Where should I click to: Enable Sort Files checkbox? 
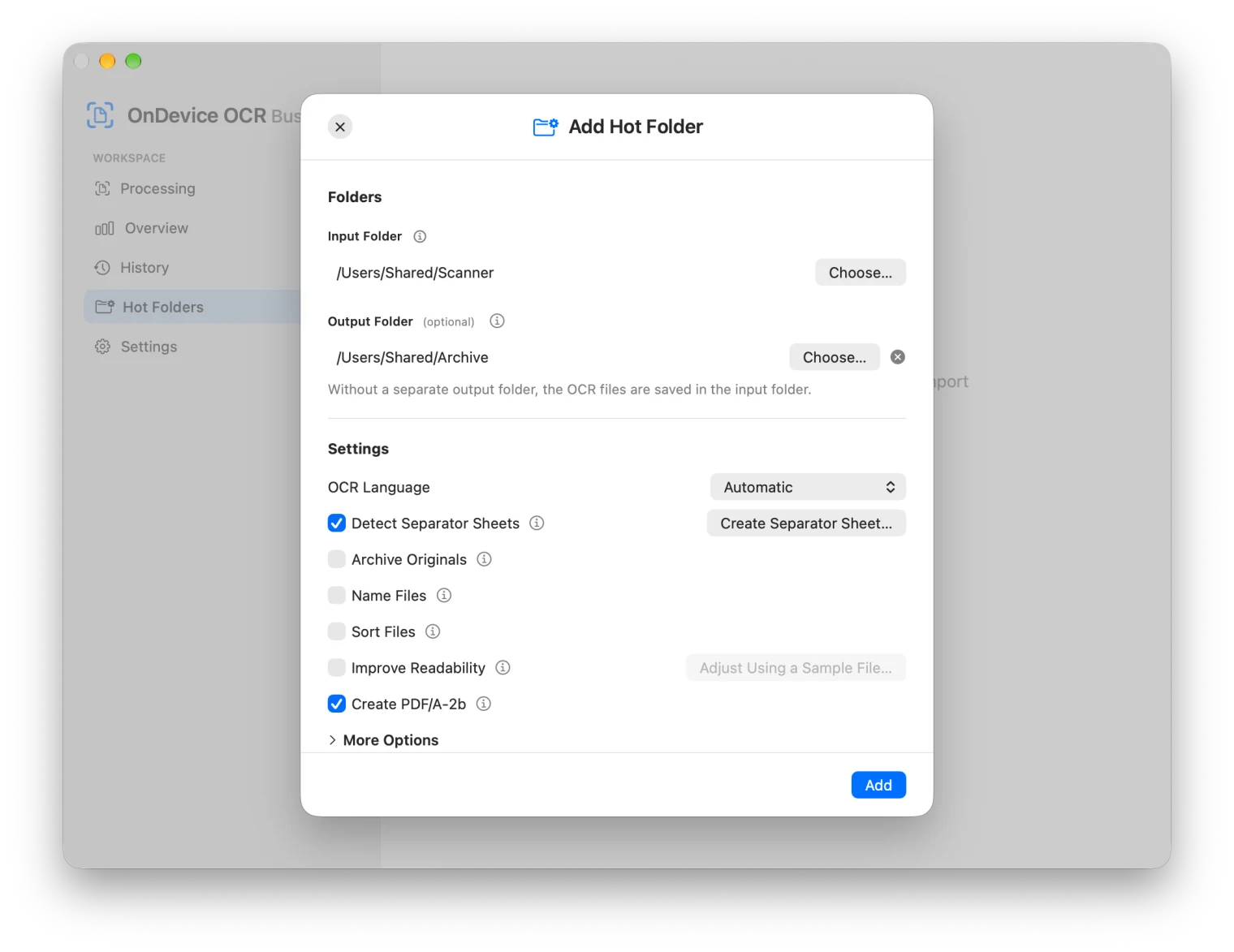(337, 631)
